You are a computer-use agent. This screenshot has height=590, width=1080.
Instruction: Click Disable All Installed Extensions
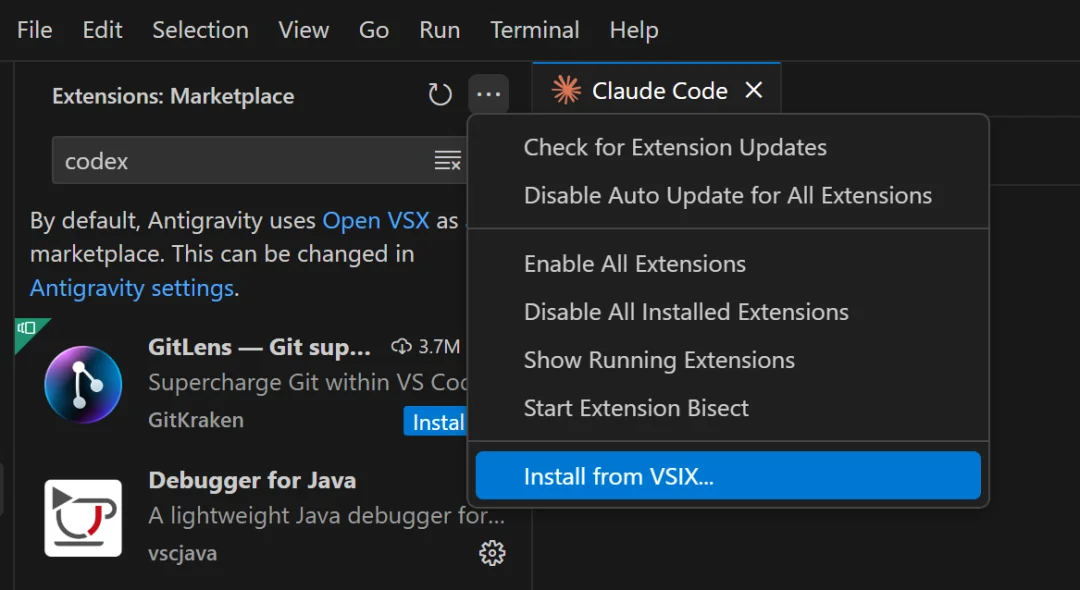pyautogui.click(x=686, y=312)
